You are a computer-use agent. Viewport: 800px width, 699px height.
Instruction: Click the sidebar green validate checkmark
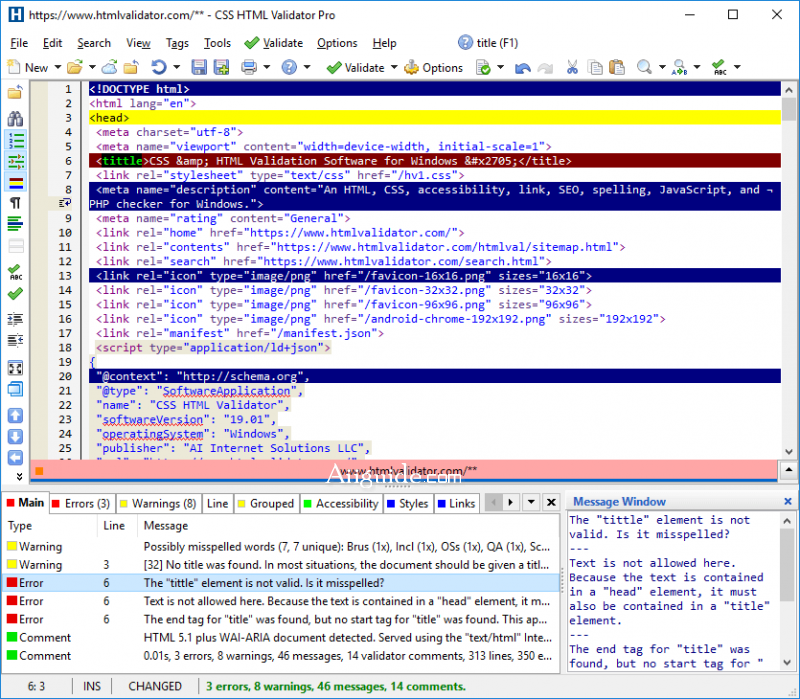(x=15, y=294)
